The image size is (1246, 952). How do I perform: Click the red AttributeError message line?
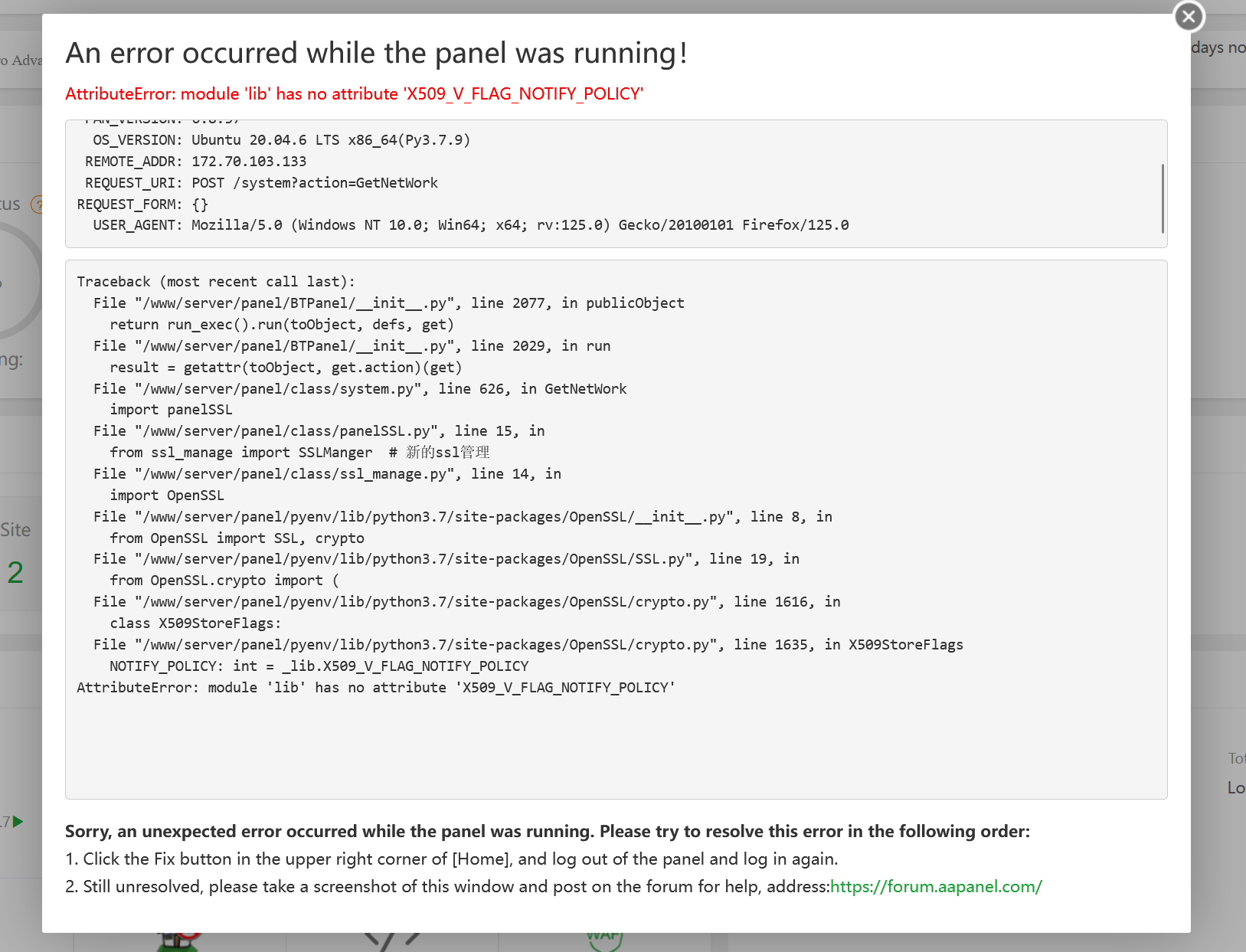coord(354,94)
